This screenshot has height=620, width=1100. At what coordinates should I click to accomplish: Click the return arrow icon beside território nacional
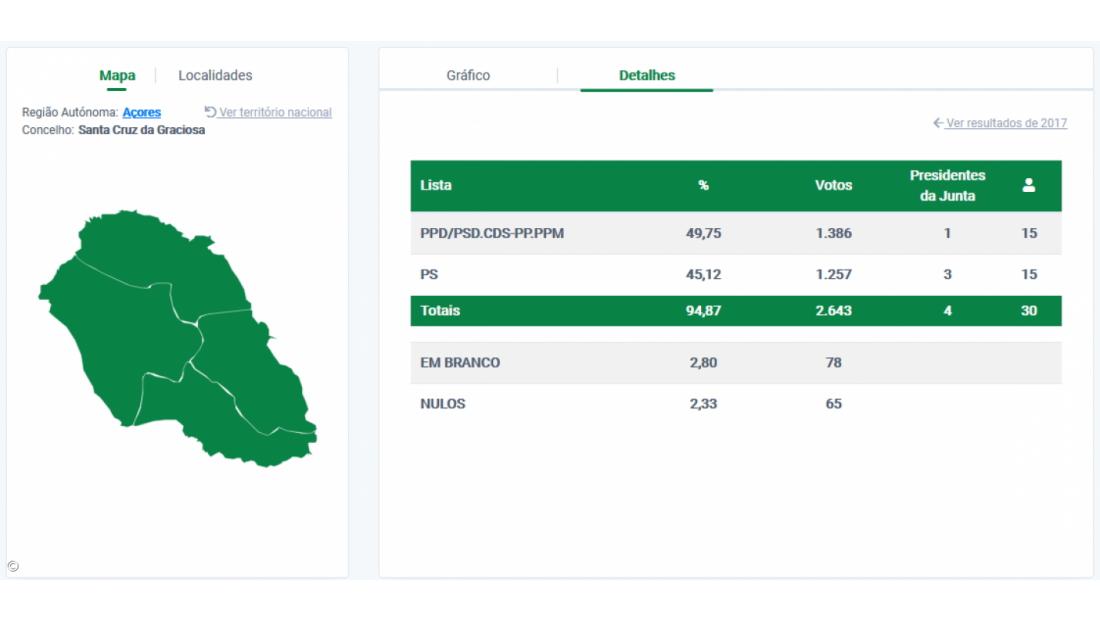click(210, 112)
